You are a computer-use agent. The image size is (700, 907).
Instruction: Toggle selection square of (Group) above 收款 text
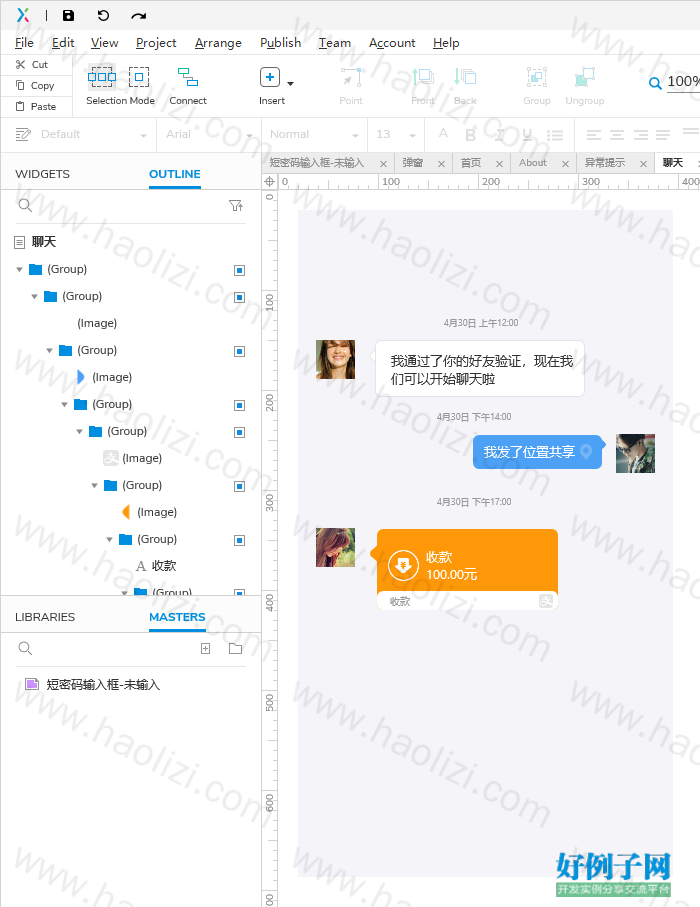pyautogui.click(x=240, y=540)
